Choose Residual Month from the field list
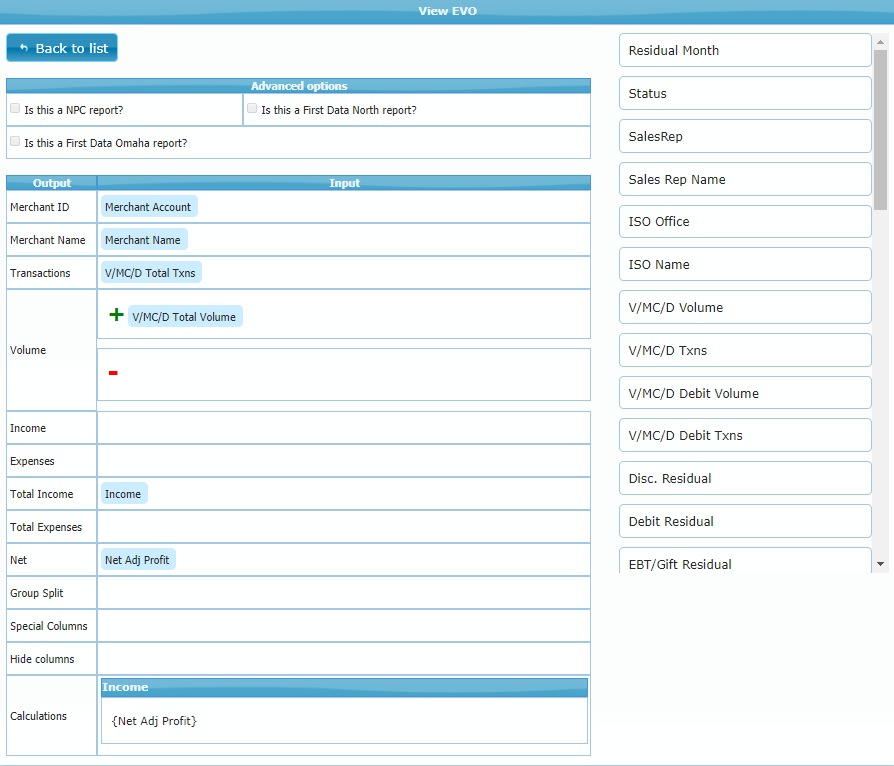The height and width of the screenshot is (766, 894). point(745,50)
